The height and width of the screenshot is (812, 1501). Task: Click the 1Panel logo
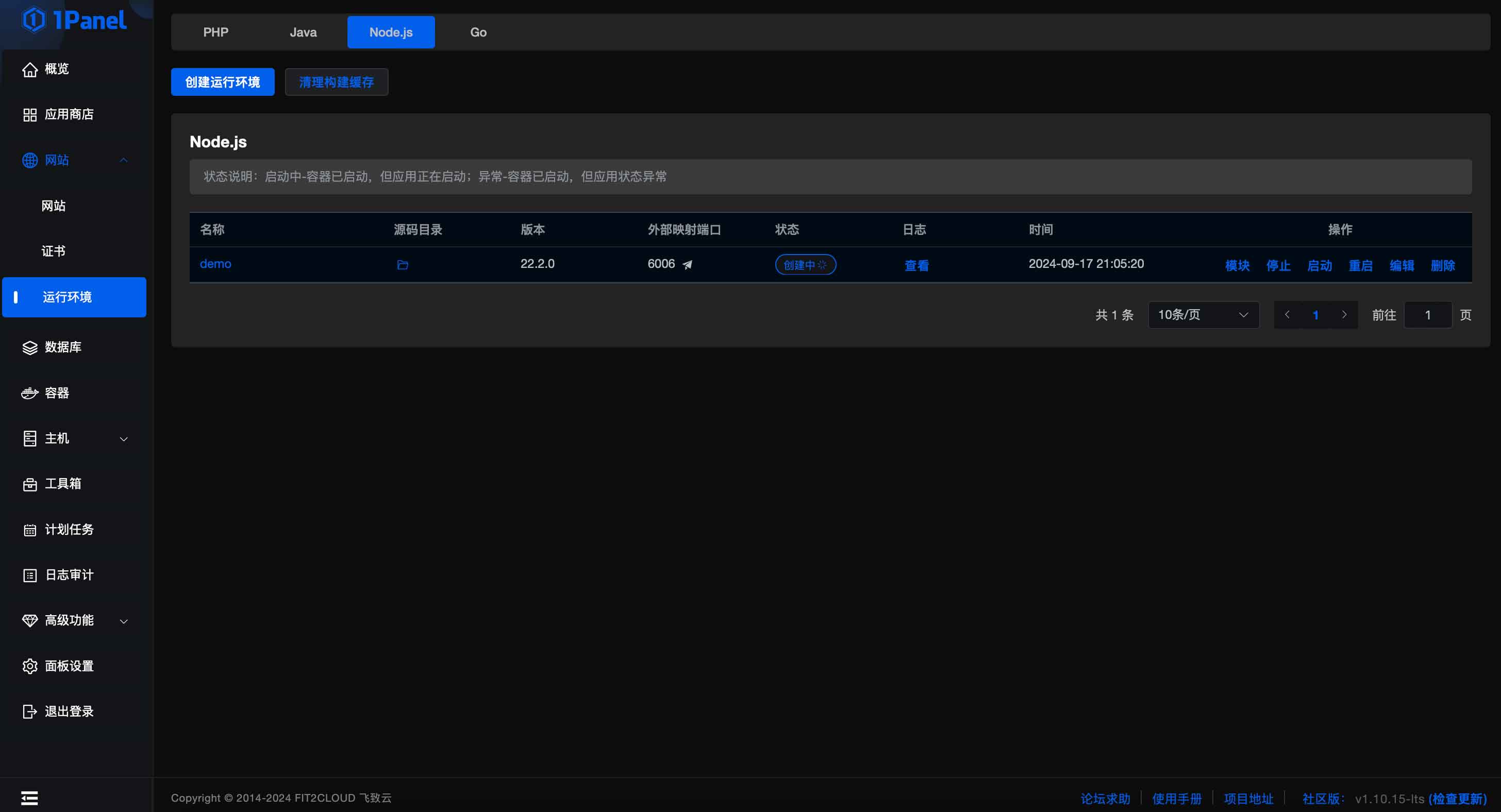tap(75, 20)
